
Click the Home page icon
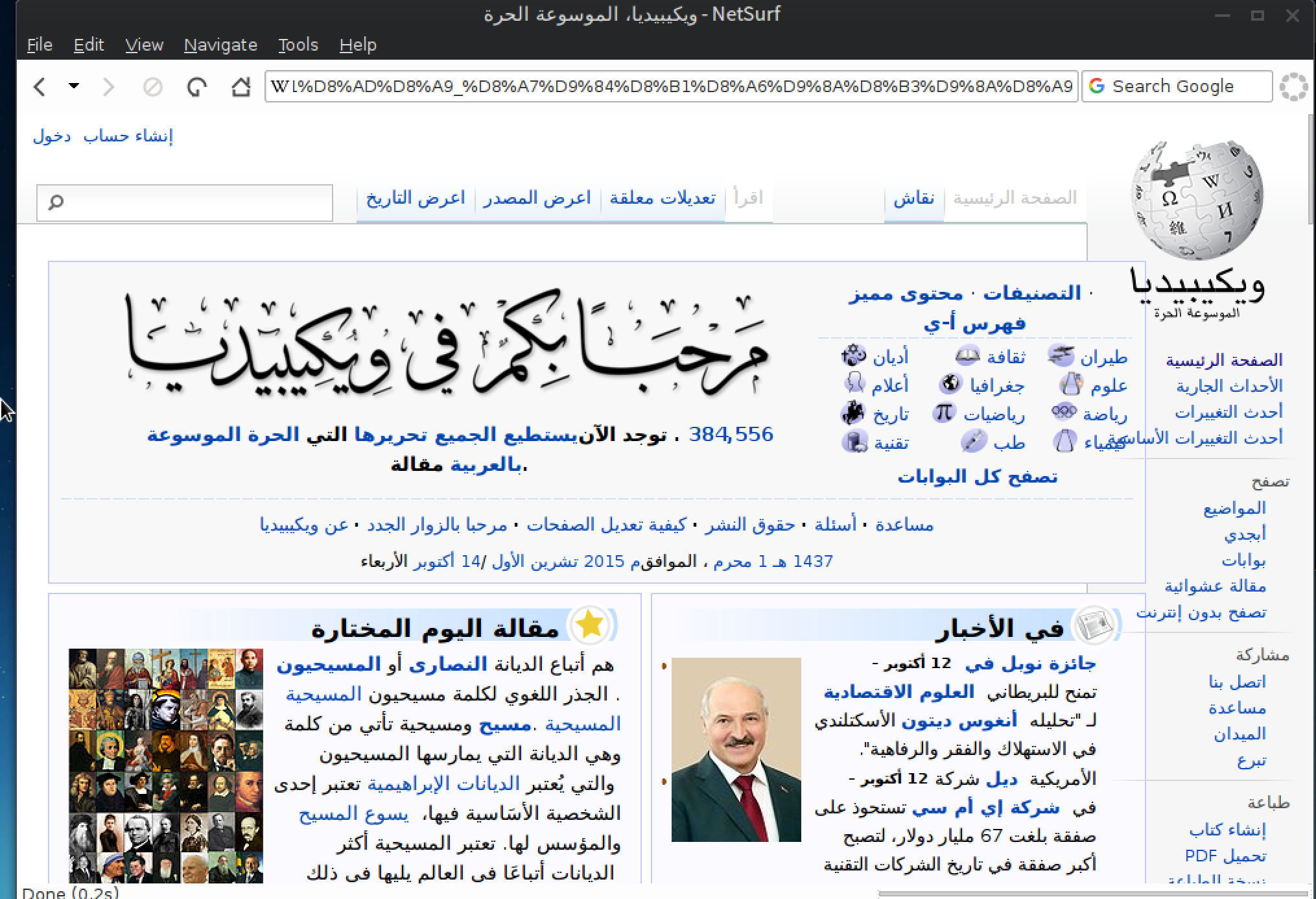click(241, 86)
